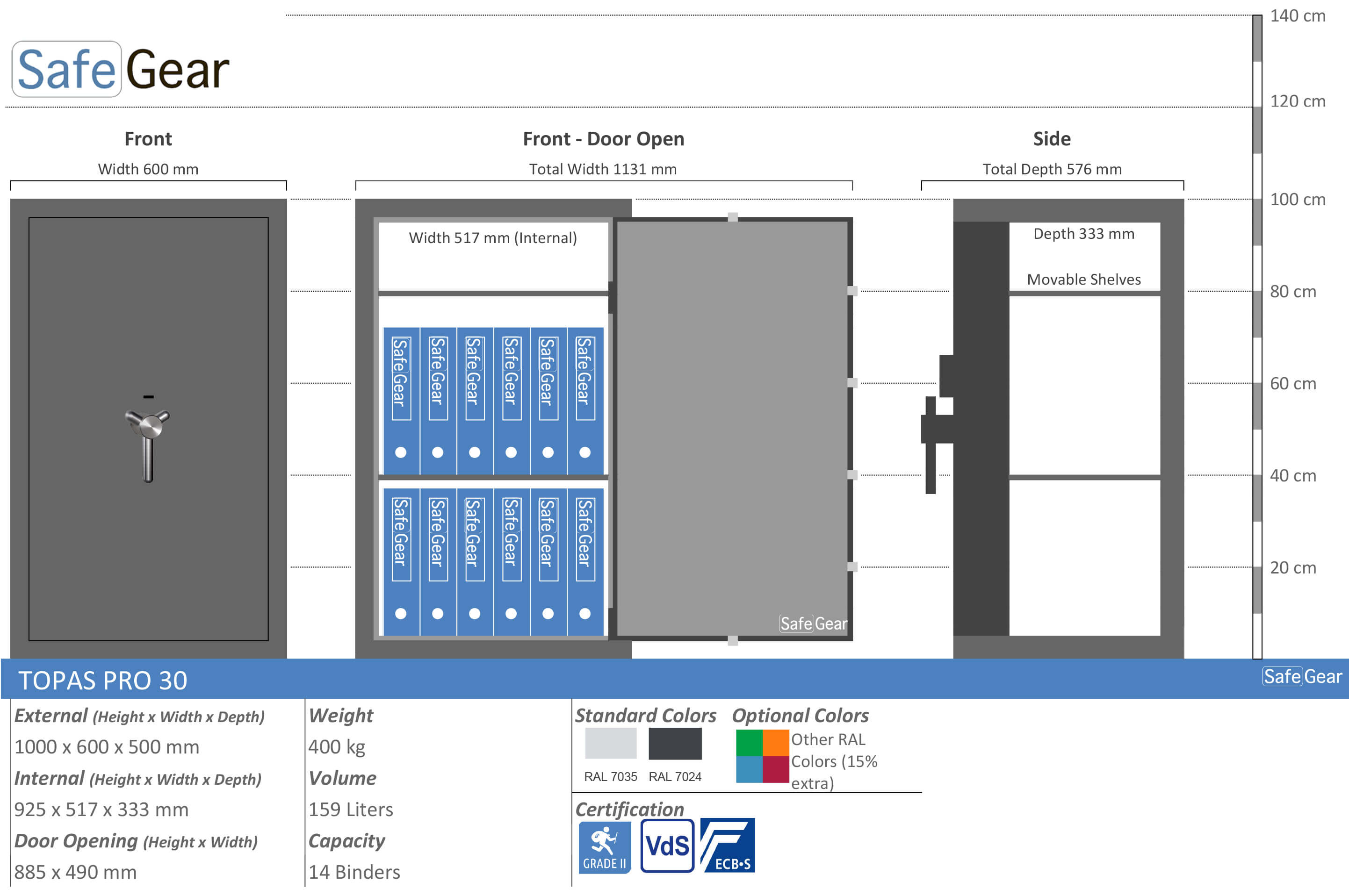Screen dimensions: 1349x896
Task: Click the ECB-S certification logo
Action: click(x=727, y=845)
